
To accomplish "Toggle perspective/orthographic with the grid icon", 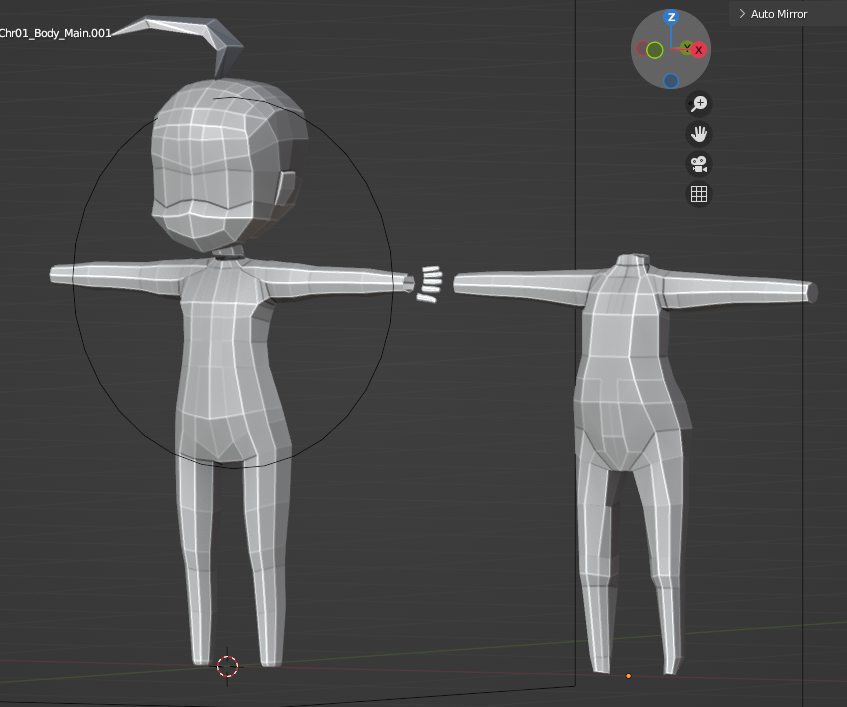I will 699,194.
